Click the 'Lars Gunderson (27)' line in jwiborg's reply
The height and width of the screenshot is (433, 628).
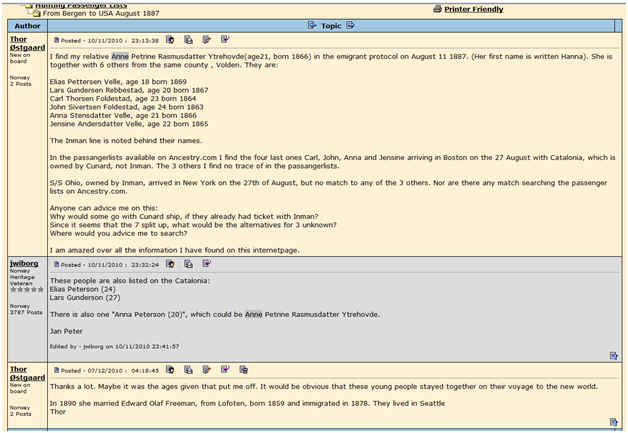[85, 298]
